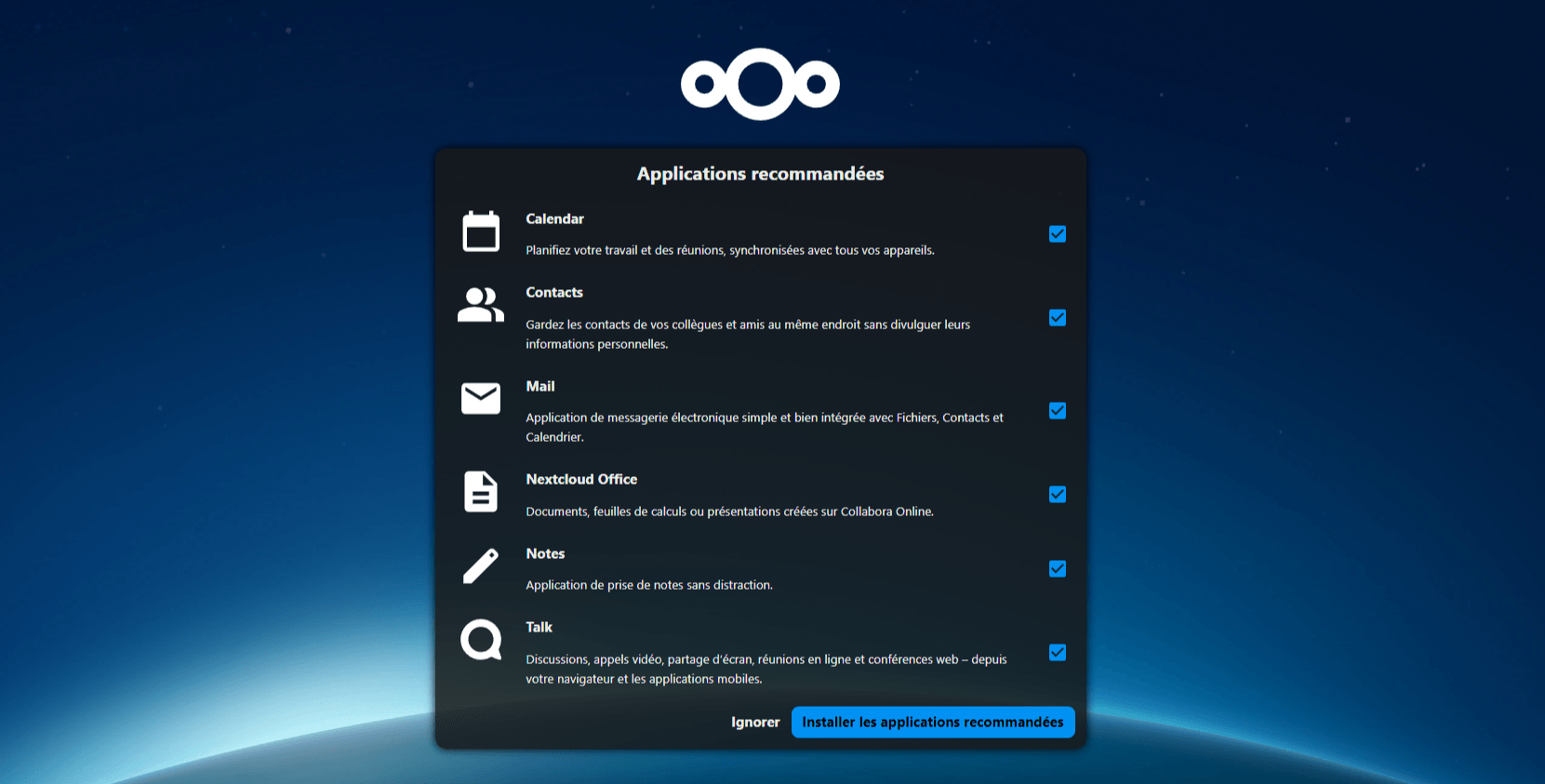The image size is (1545, 784).
Task: Click the Talk description text
Action: 766,669
